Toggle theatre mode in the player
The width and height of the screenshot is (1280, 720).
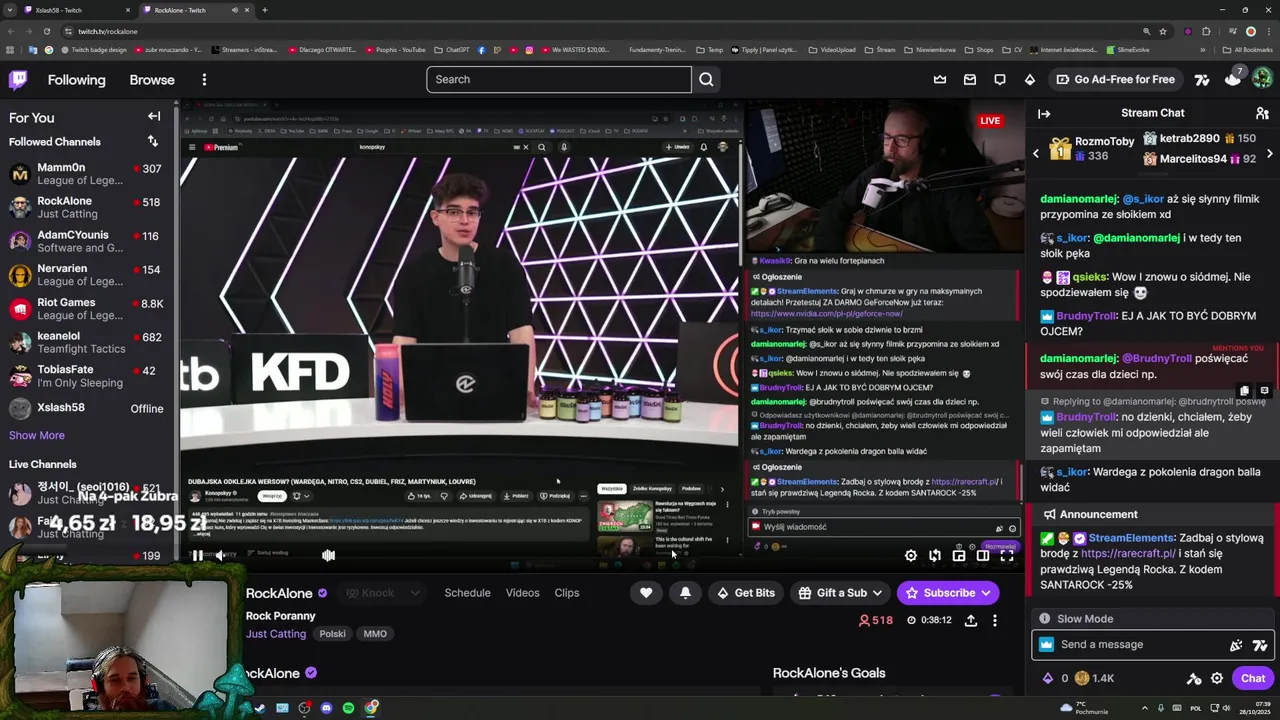coord(983,556)
